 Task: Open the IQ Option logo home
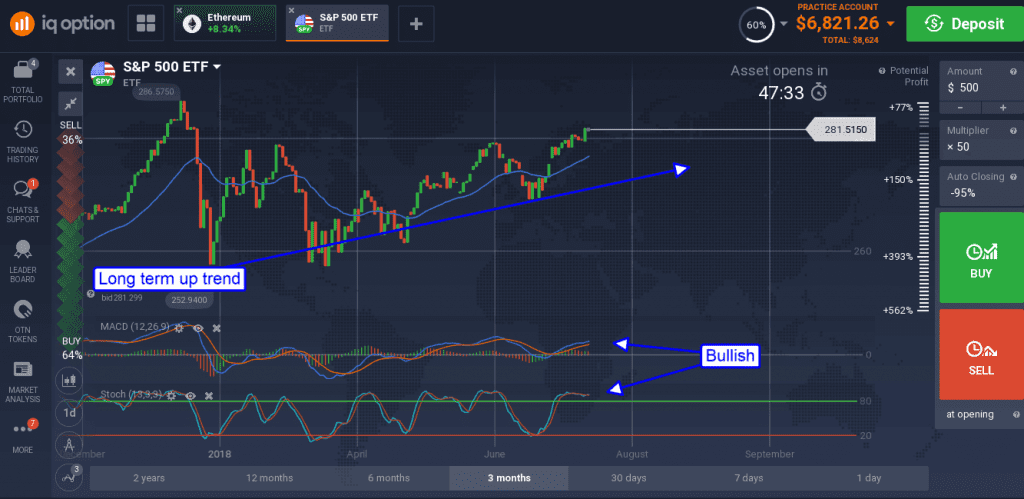click(x=63, y=24)
